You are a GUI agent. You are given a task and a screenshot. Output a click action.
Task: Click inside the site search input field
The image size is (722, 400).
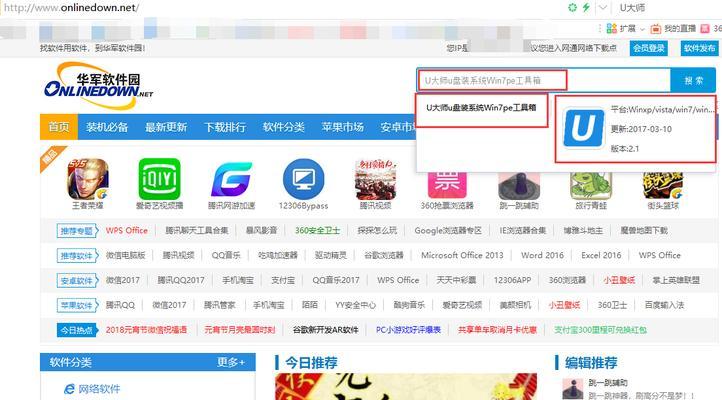(x=544, y=81)
